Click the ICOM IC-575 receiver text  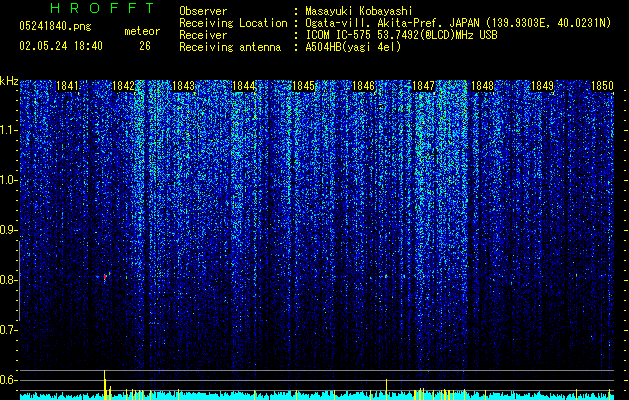click(401, 35)
